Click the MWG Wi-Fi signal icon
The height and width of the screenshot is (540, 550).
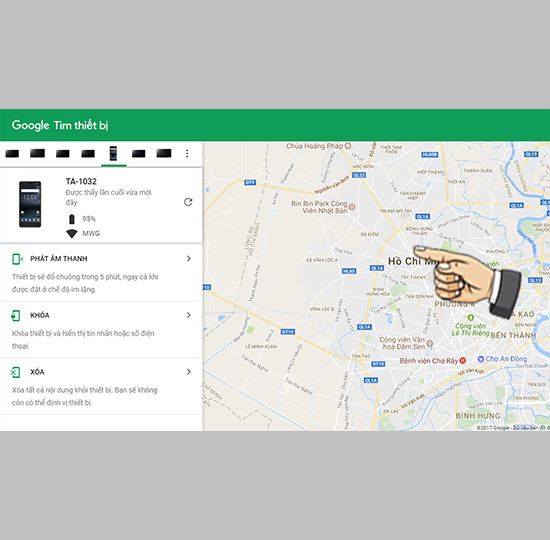pos(72,233)
